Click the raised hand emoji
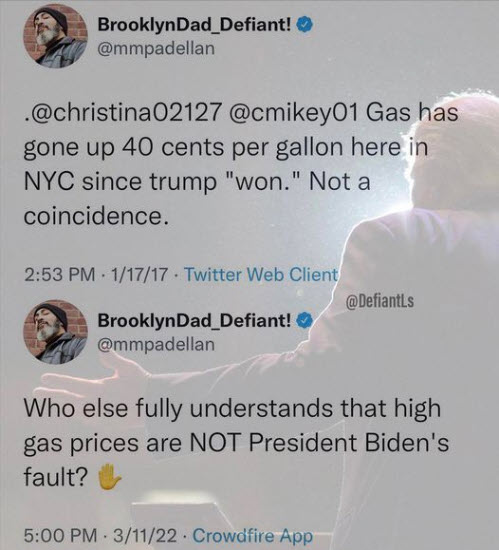499x550 pixels. (x=109, y=477)
